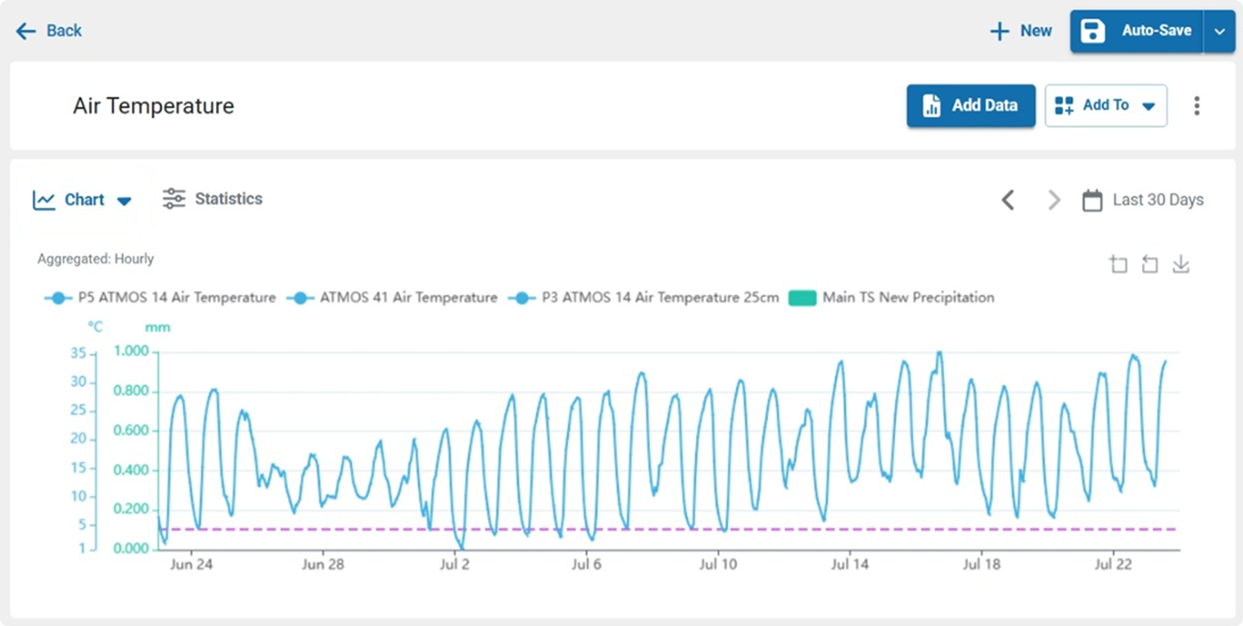
Task: Open the calendar icon for date range
Action: click(x=1092, y=200)
